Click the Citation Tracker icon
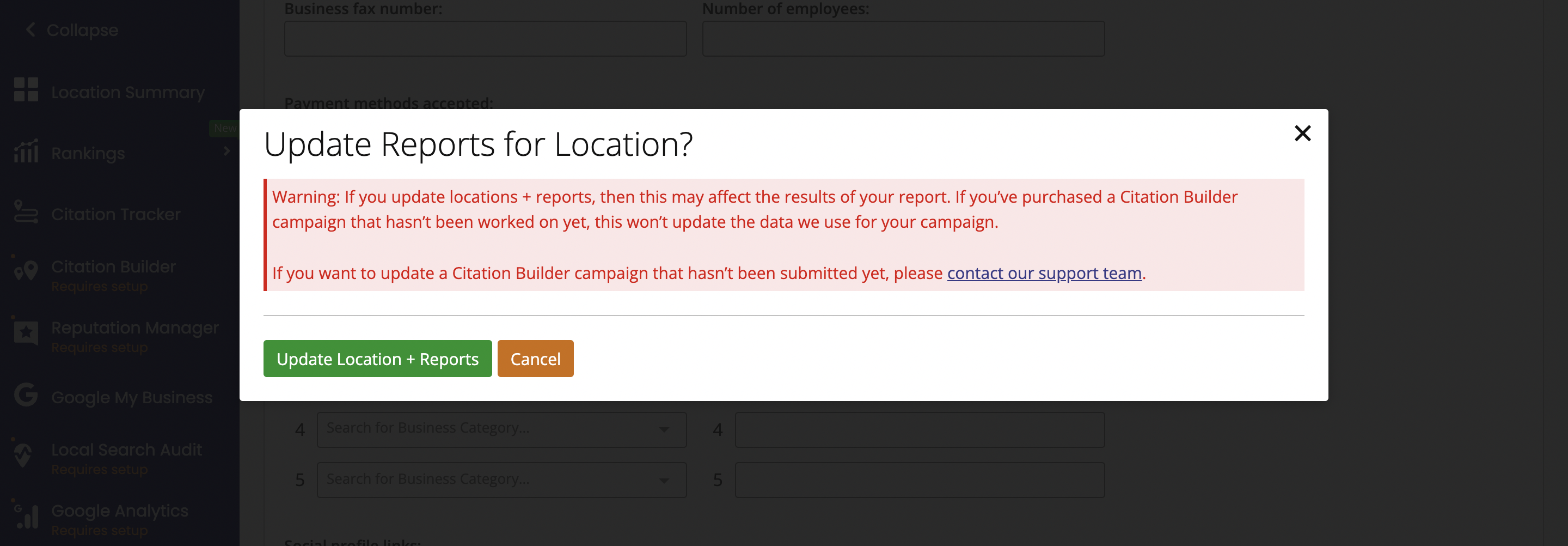 (x=26, y=212)
